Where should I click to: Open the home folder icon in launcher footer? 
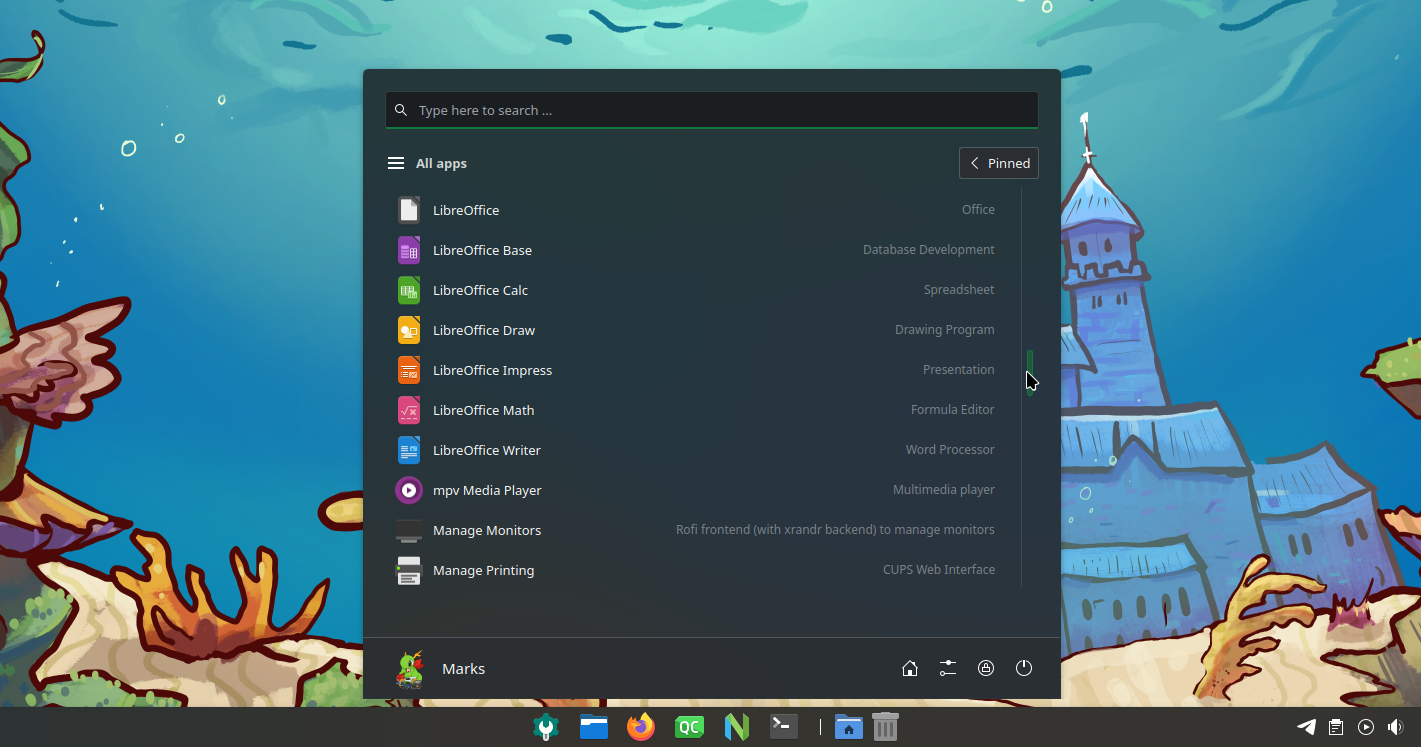[x=910, y=668]
